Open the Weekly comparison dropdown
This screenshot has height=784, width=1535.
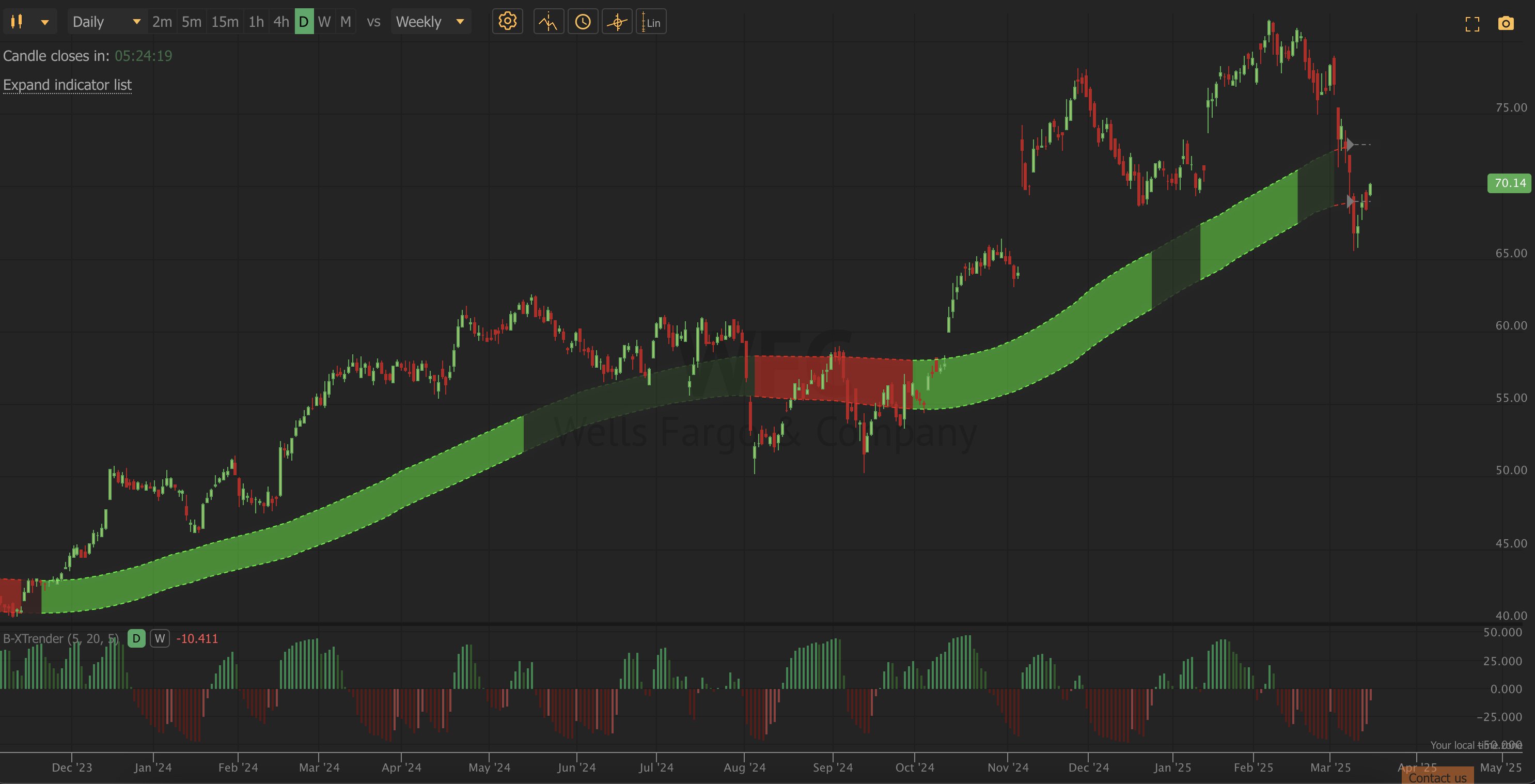tap(430, 22)
